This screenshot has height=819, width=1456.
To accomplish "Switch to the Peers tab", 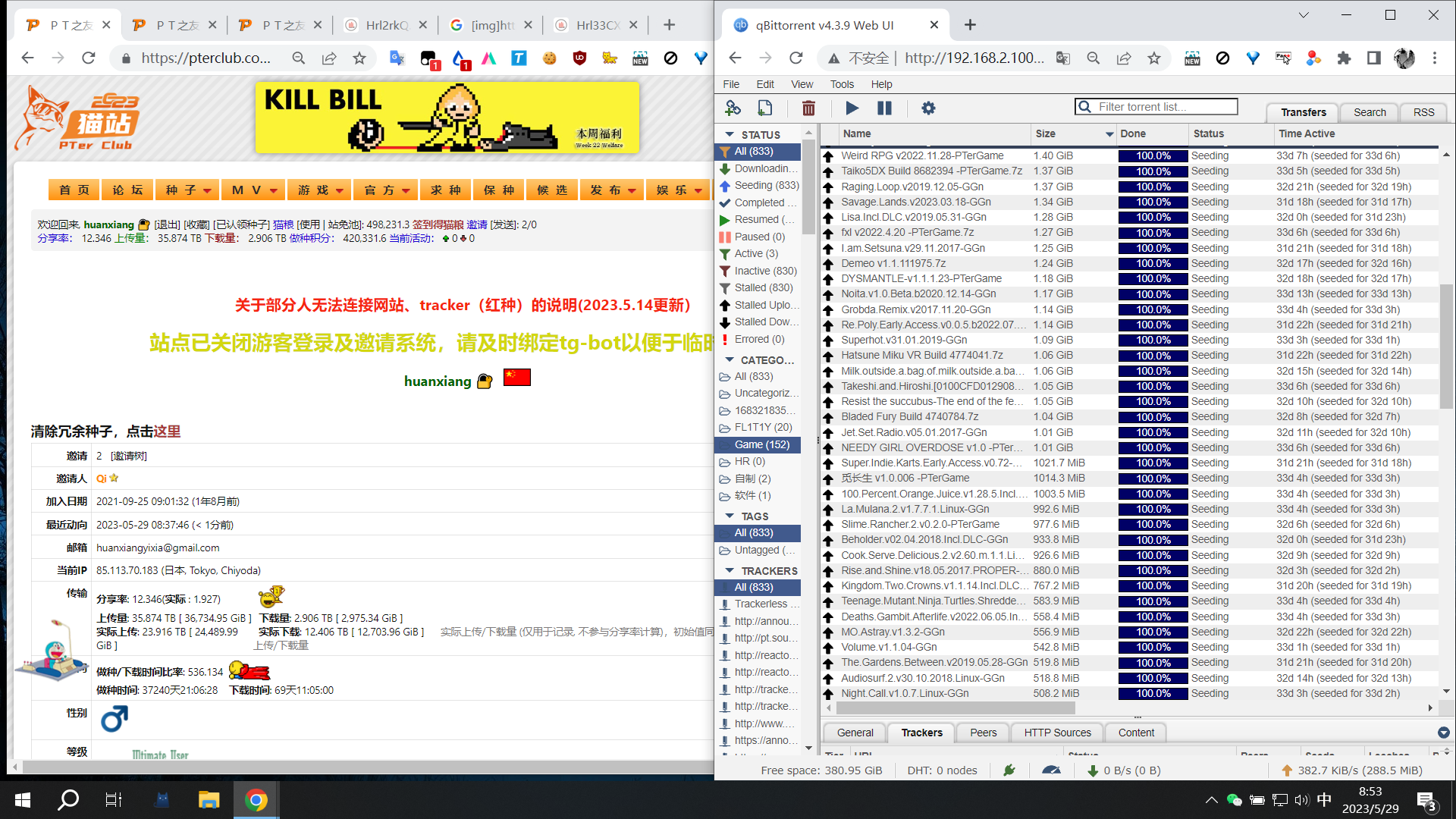I will coord(983,733).
